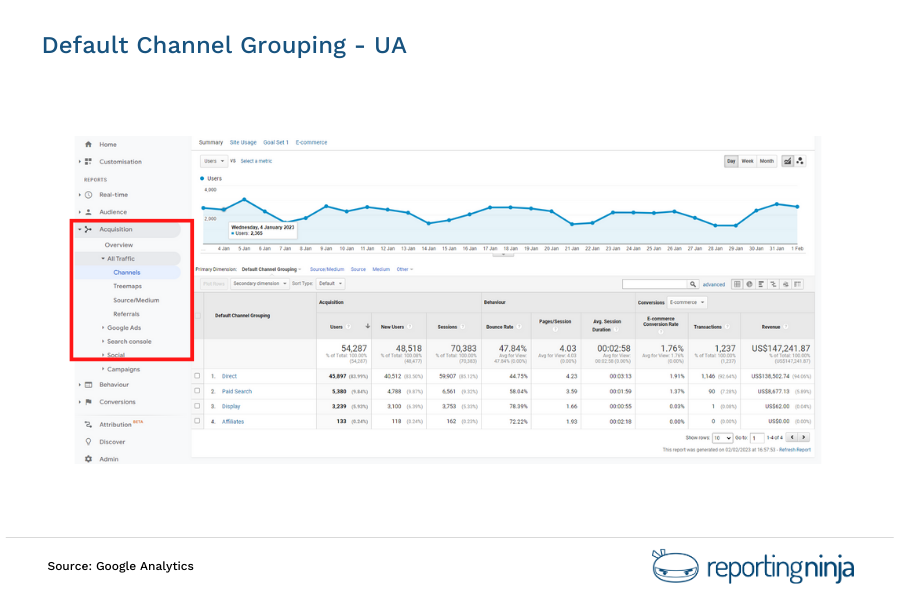Open the Paid Search channel link
This screenshot has width=900, height=600.
click(x=237, y=391)
